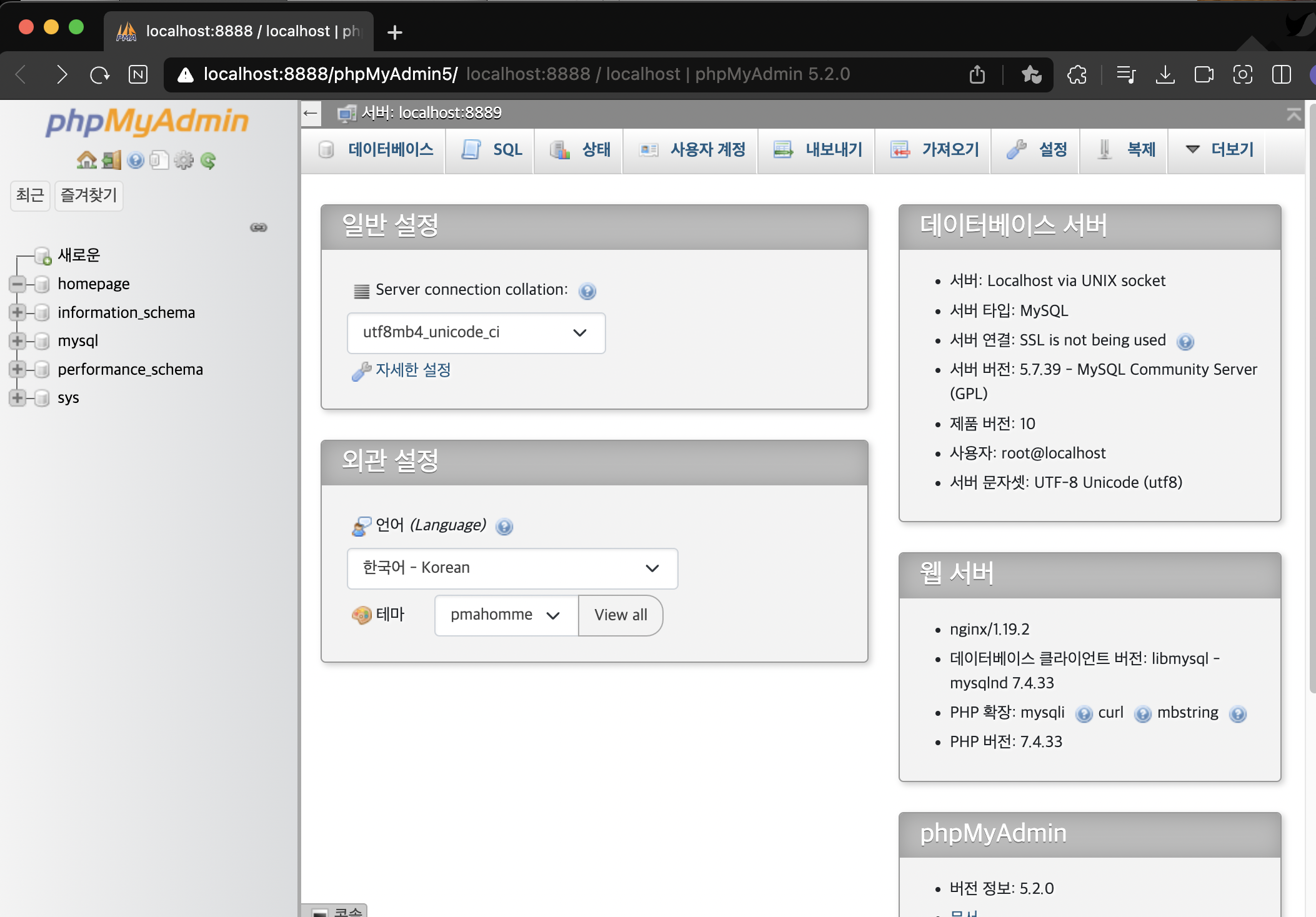Click the View all themes button
The width and height of the screenshot is (1316, 917).
coord(621,615)
